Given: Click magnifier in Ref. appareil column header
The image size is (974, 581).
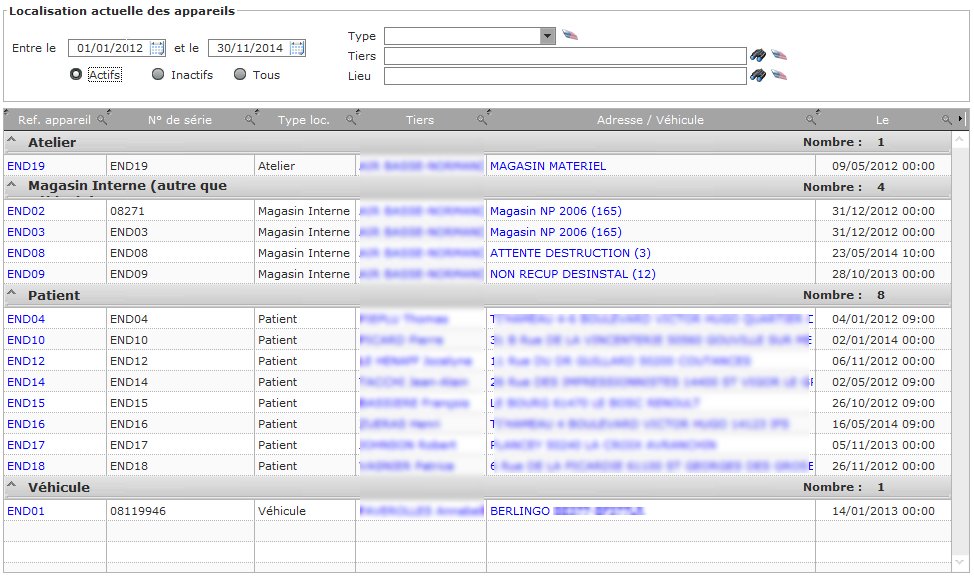Looking at the screenshot, I should pyautogui.click(x=103, y=119).
